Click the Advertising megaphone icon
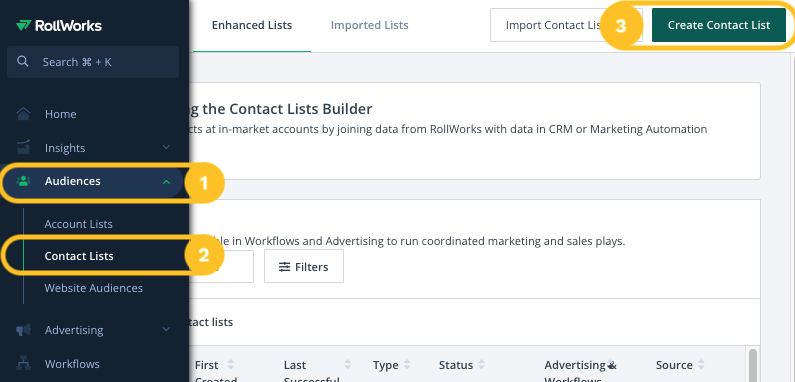Image resolution: width=795 pixels, height=382 pixels. pyautogui.click(x=23, y=330)
